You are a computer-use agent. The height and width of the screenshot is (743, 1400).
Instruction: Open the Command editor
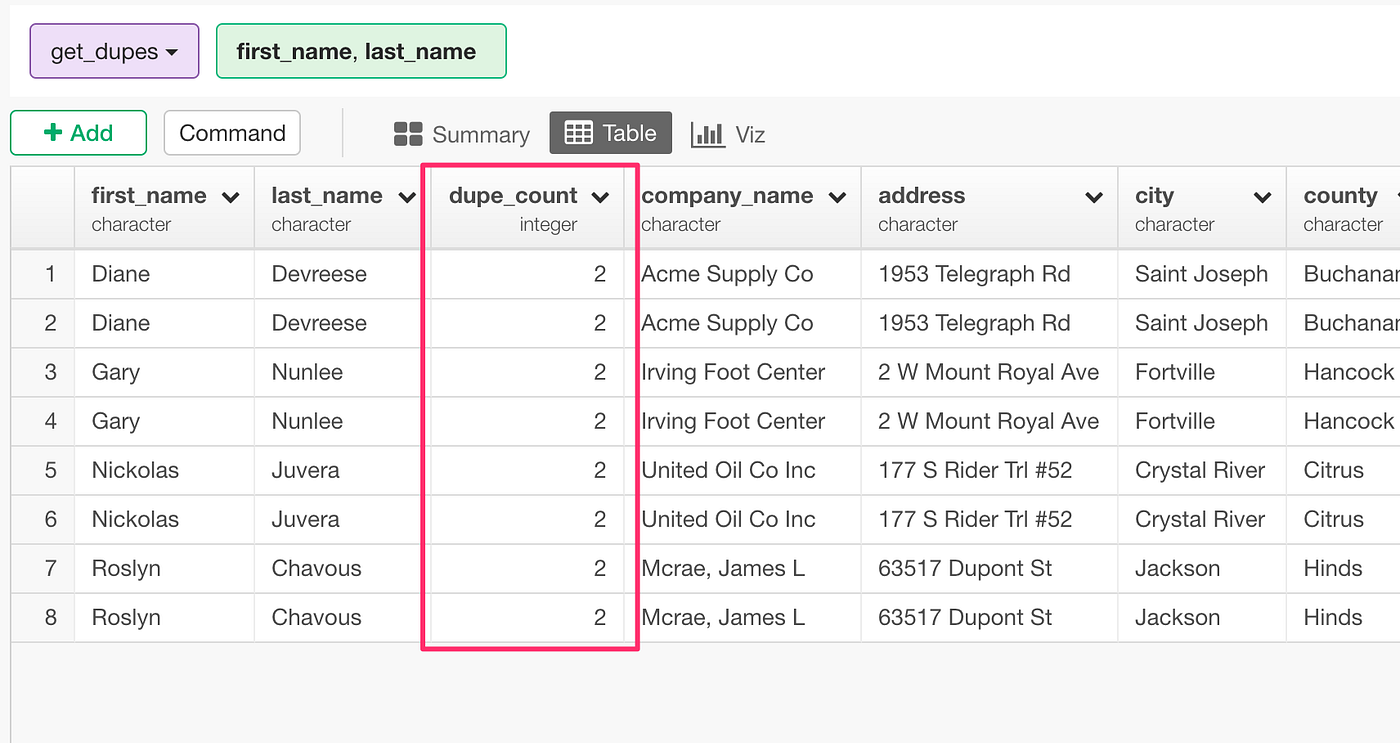[231, 132]
